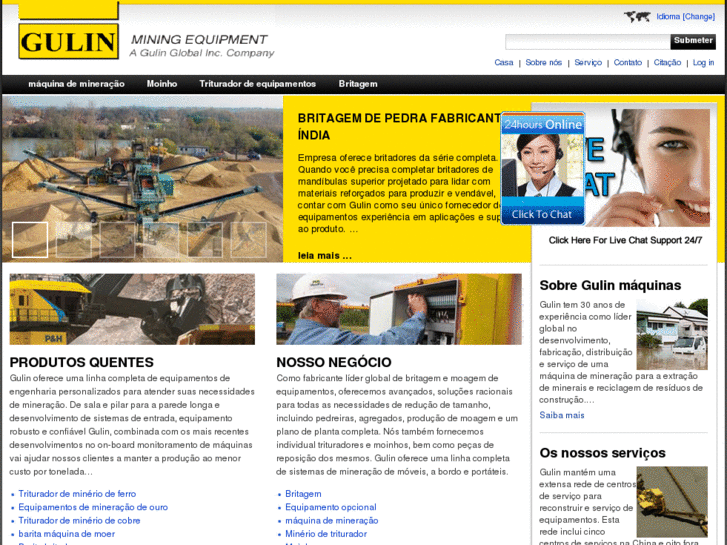Click the Nosso Negócio engineer image
This screenshot has width=727, height=545.
click(x=399, y=309)
